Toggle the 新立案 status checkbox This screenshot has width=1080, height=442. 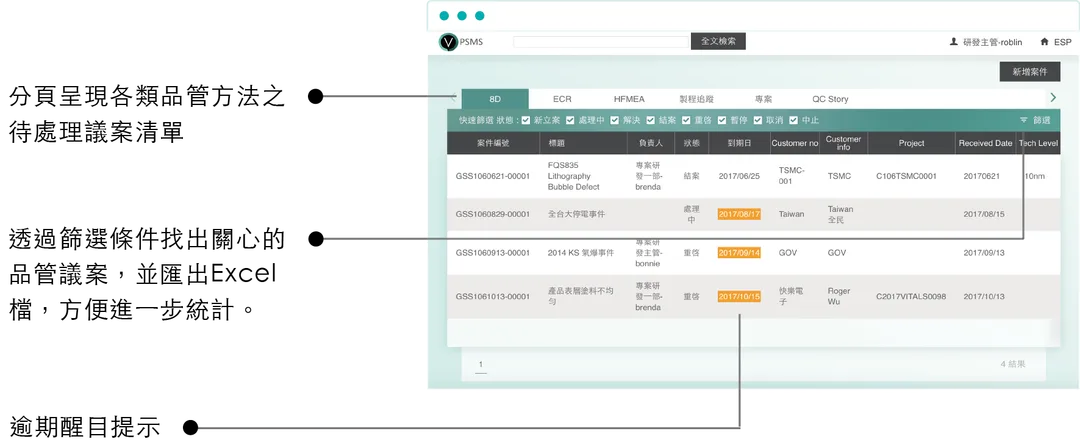526,120
